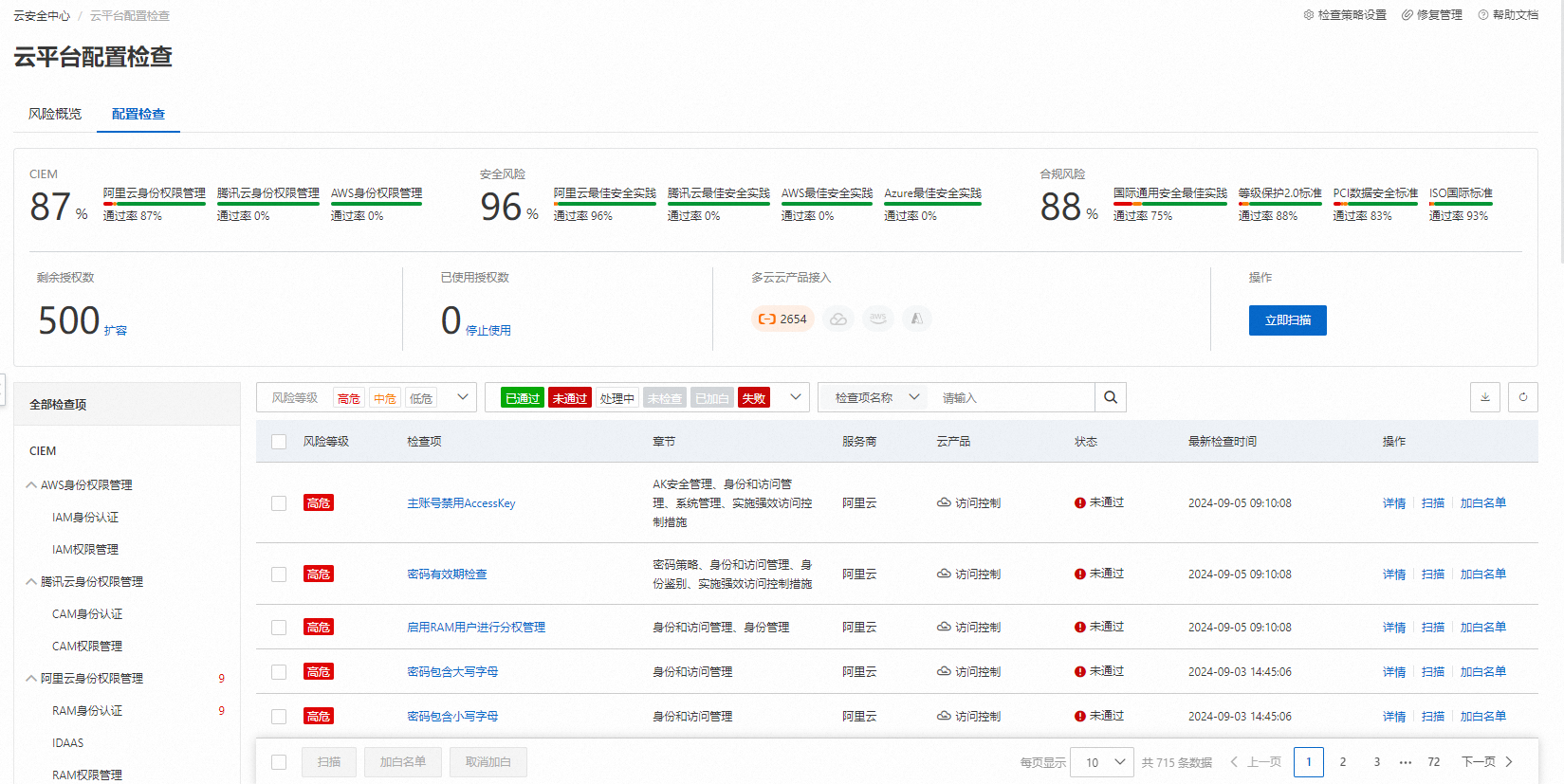Switch to the 风险概览 tab
Viewport: 1564px width, 784px height.
coord(55,114)
